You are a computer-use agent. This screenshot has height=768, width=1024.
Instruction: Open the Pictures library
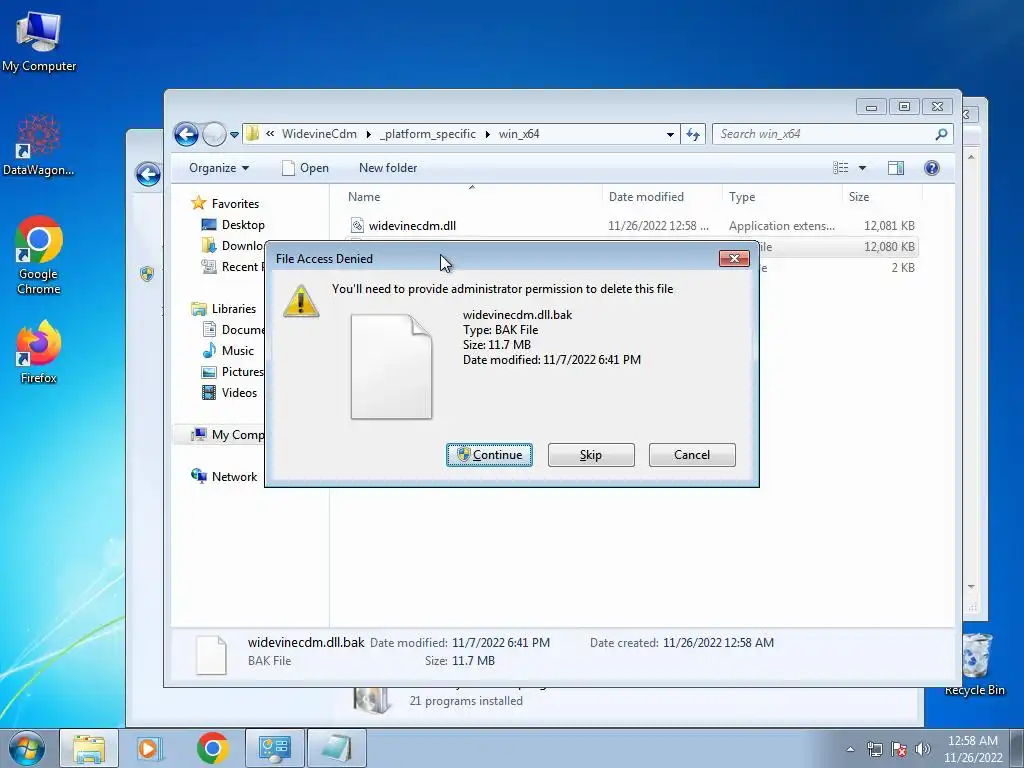242,372
